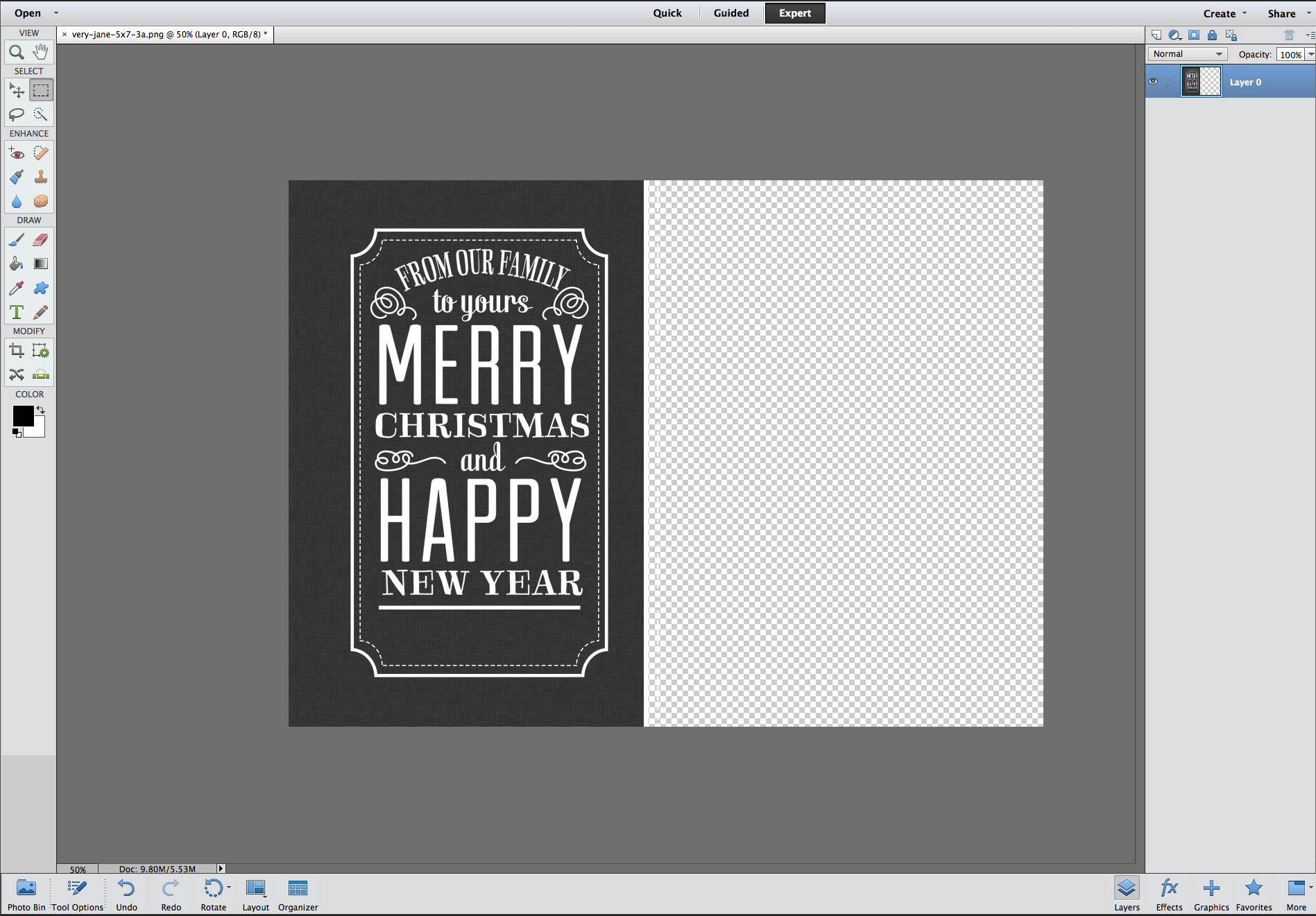Switch to Quick edit mode
1316x916 pixels.
tap(667, 13)
